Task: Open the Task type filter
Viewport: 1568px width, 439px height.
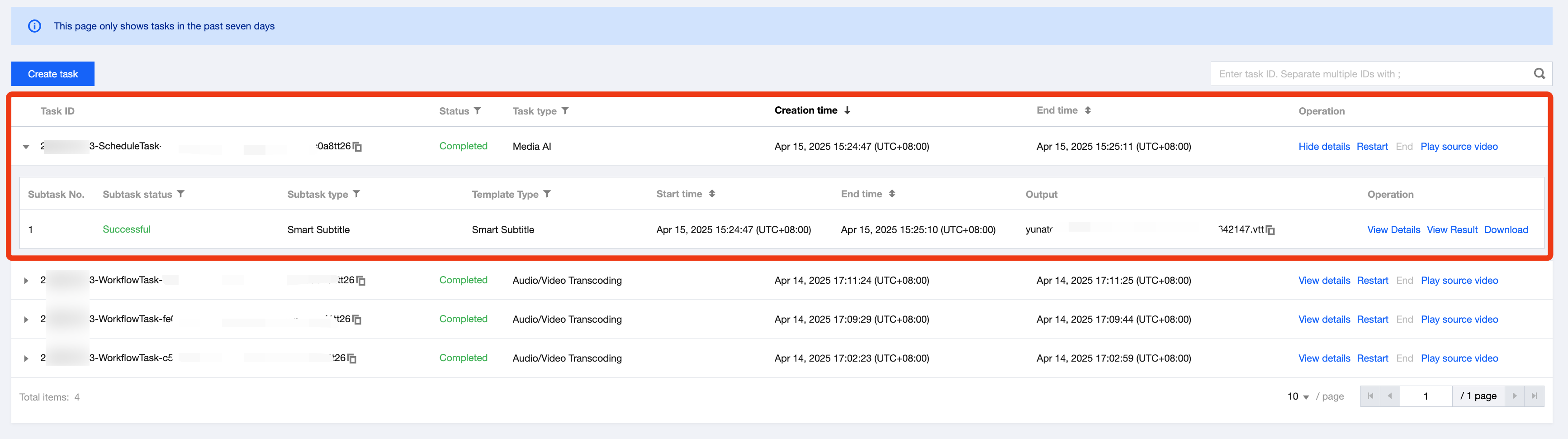Action: (x=565, y=111)
